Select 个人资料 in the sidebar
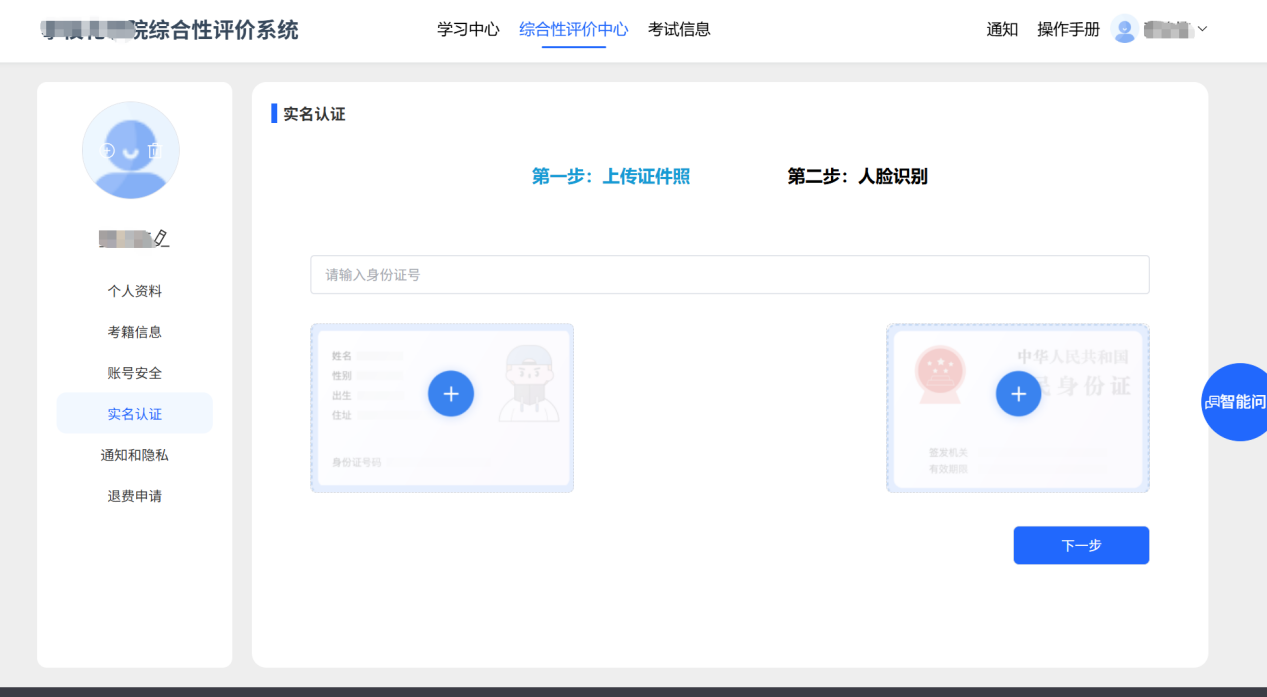 pos(135,291)
